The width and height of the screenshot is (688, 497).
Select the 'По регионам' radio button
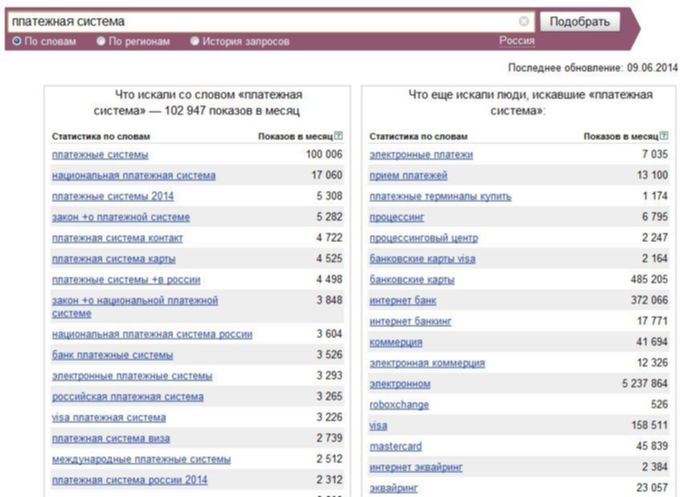(101, 41)
